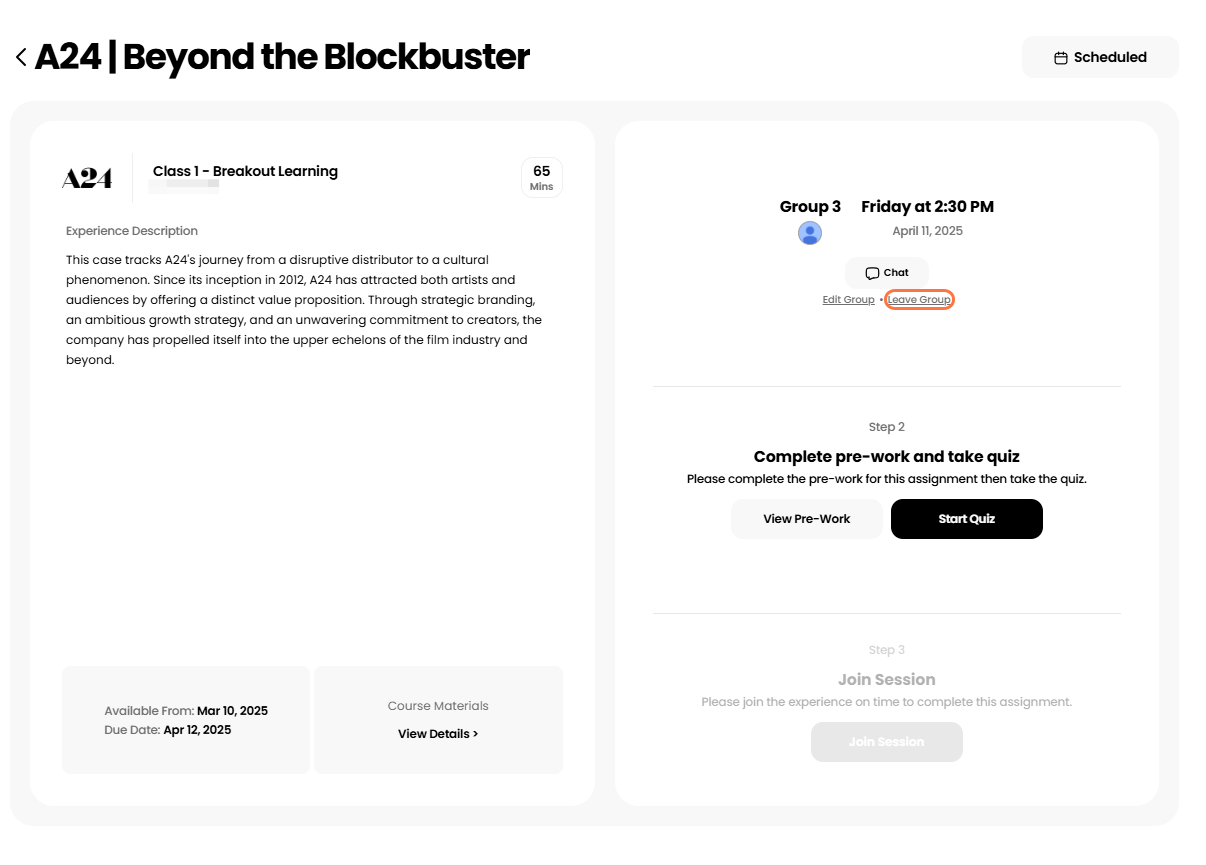Expand View Details for course materials
Viewport: 1206px width, 865px height.
438,734
